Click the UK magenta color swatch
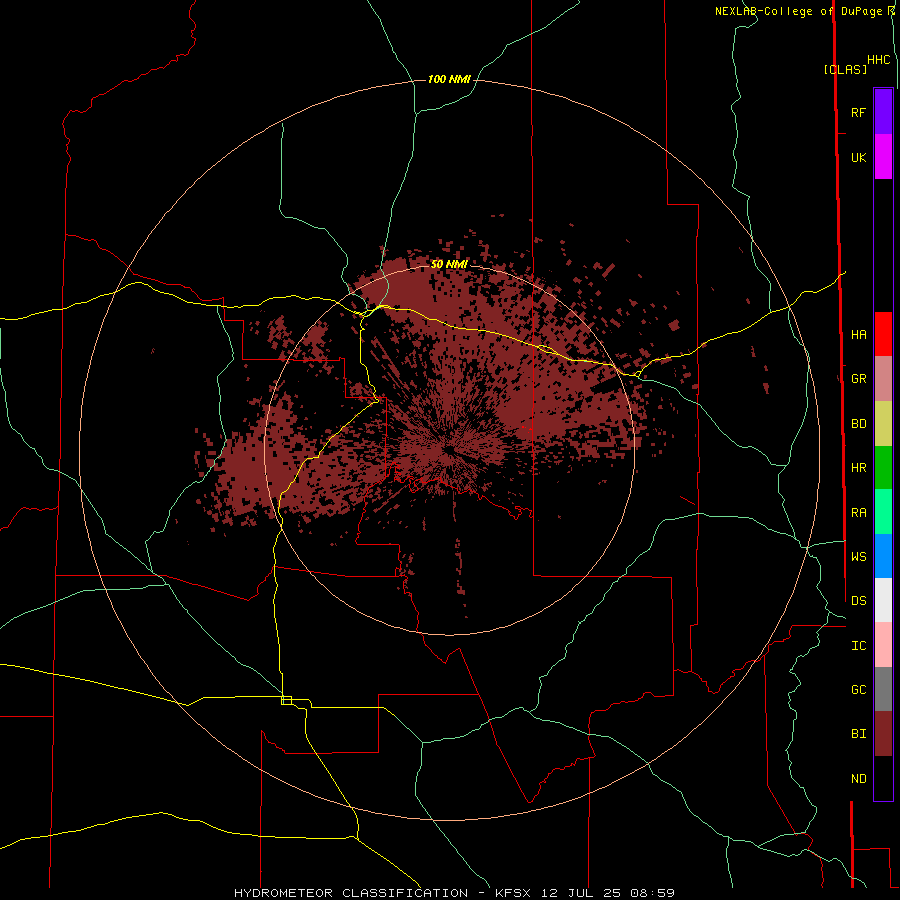The width and height of the screenshot is (900, 900). [x=883, y=156]
